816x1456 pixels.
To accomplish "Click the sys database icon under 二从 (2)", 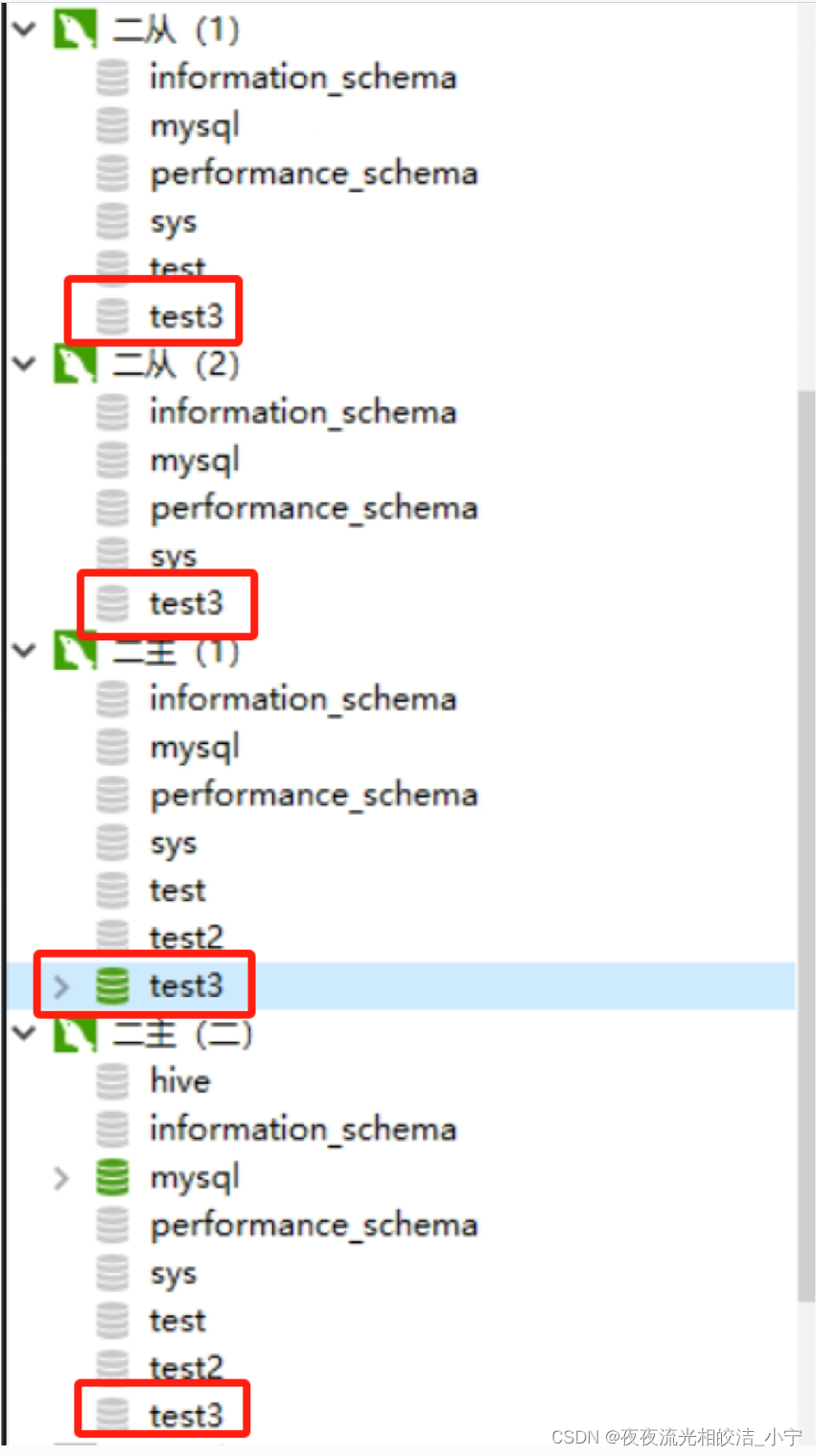I will click(112, 554).
